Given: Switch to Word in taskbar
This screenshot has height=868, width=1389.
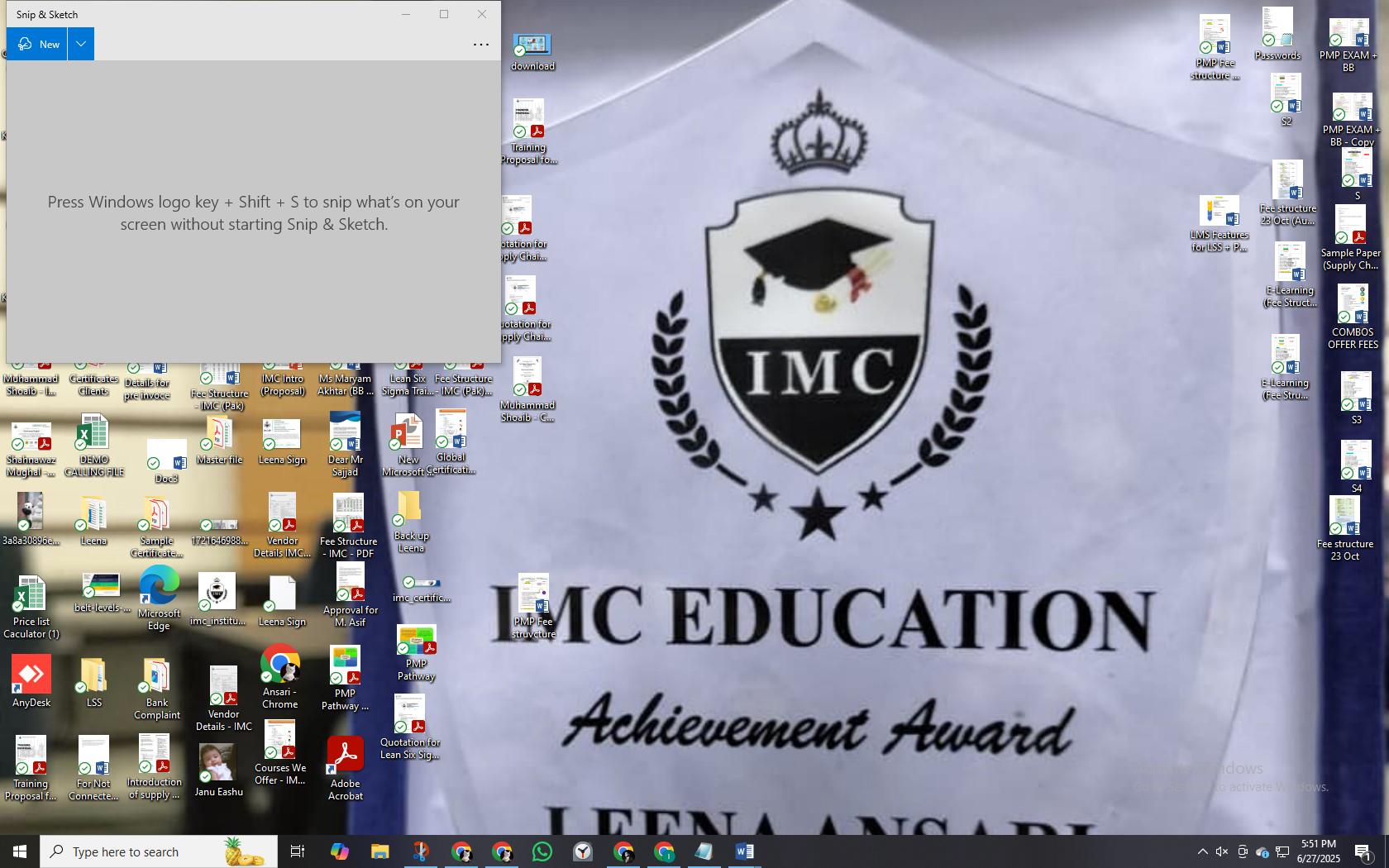Looking at the screenshot, I should tap(744, 851).
